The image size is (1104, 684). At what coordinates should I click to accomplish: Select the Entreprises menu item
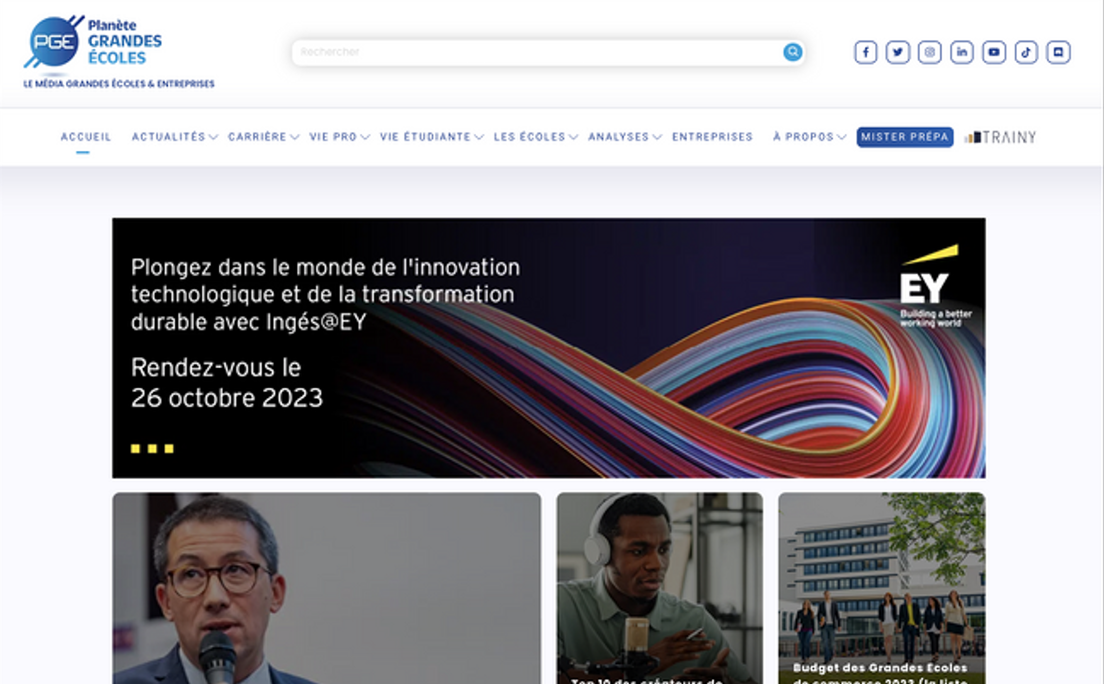[713, 137]
